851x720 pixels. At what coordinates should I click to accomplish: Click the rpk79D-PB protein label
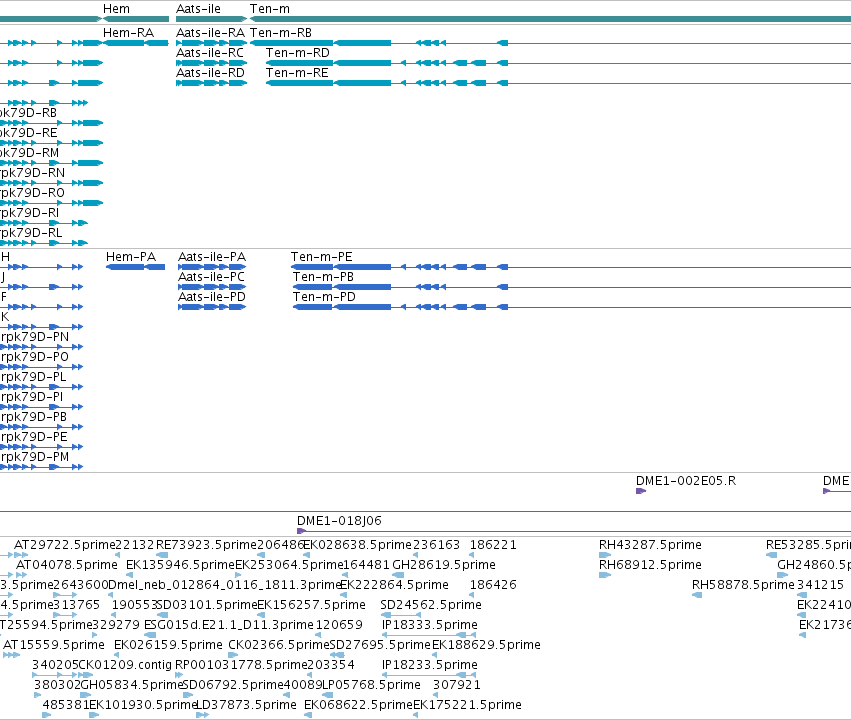pos(34,417)
